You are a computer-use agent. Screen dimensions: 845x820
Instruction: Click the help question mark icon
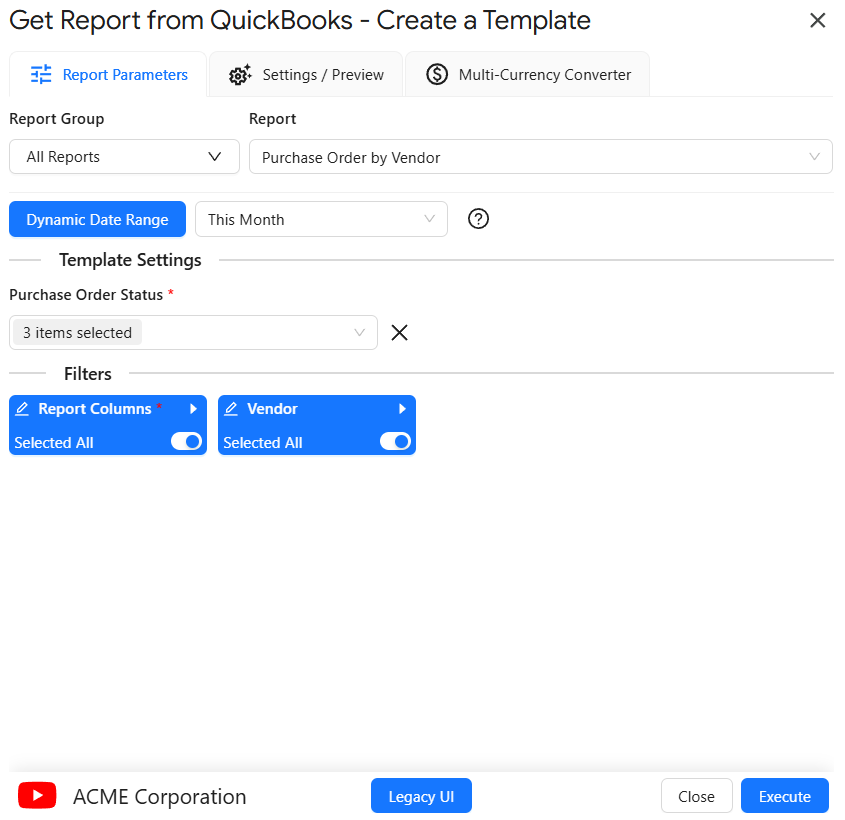478,219
